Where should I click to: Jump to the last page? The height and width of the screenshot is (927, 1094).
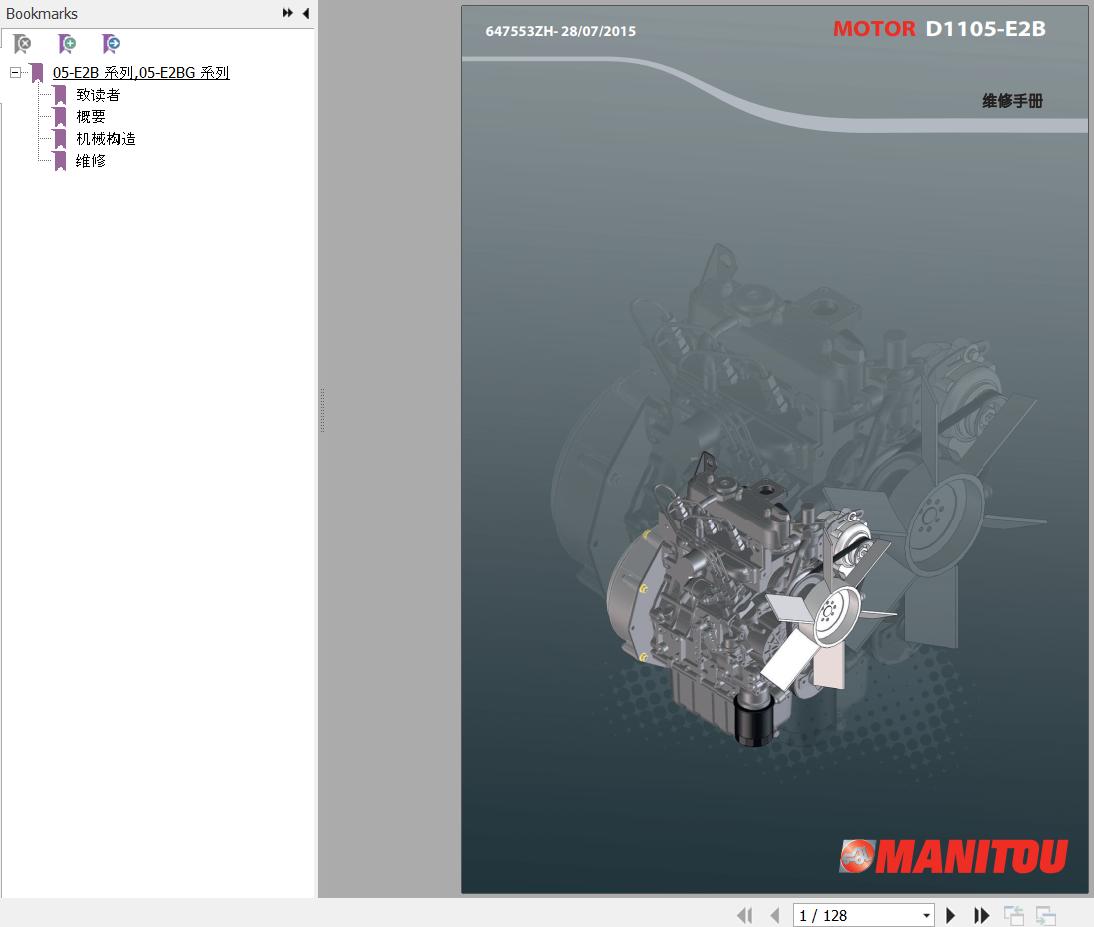(981, 915)
